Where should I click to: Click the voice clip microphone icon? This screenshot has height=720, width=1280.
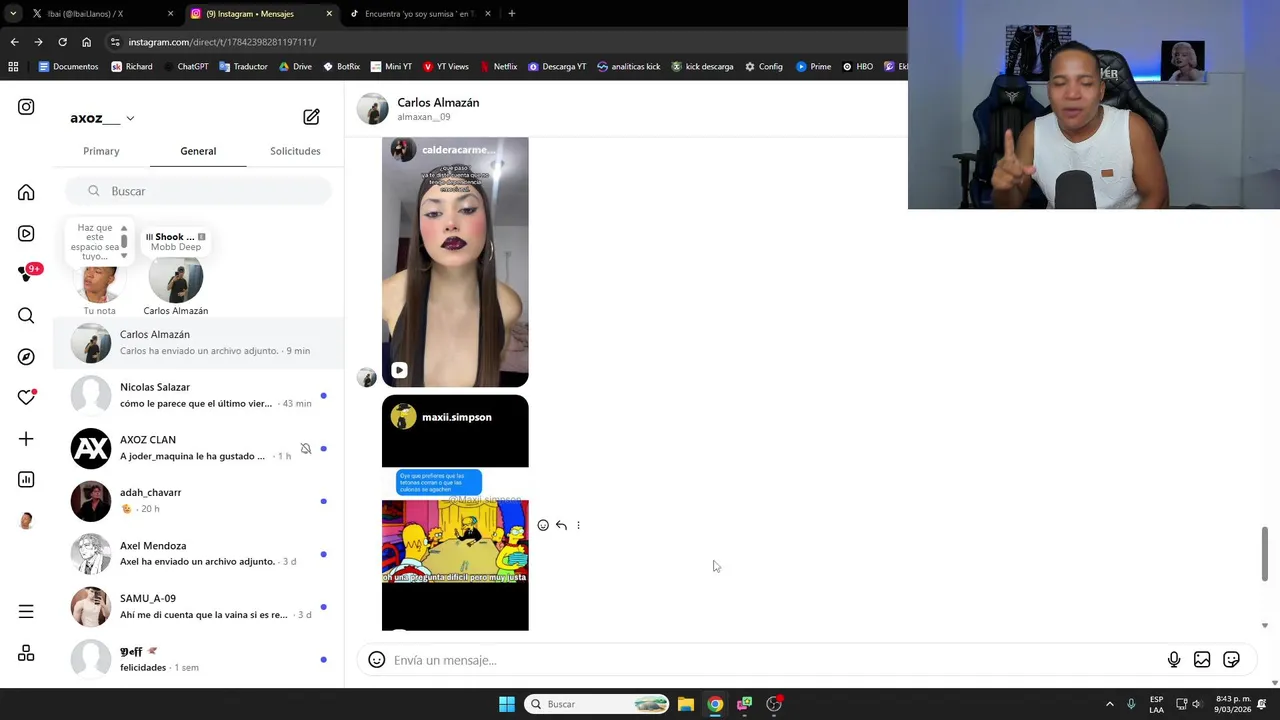[x=1174, y=660]
